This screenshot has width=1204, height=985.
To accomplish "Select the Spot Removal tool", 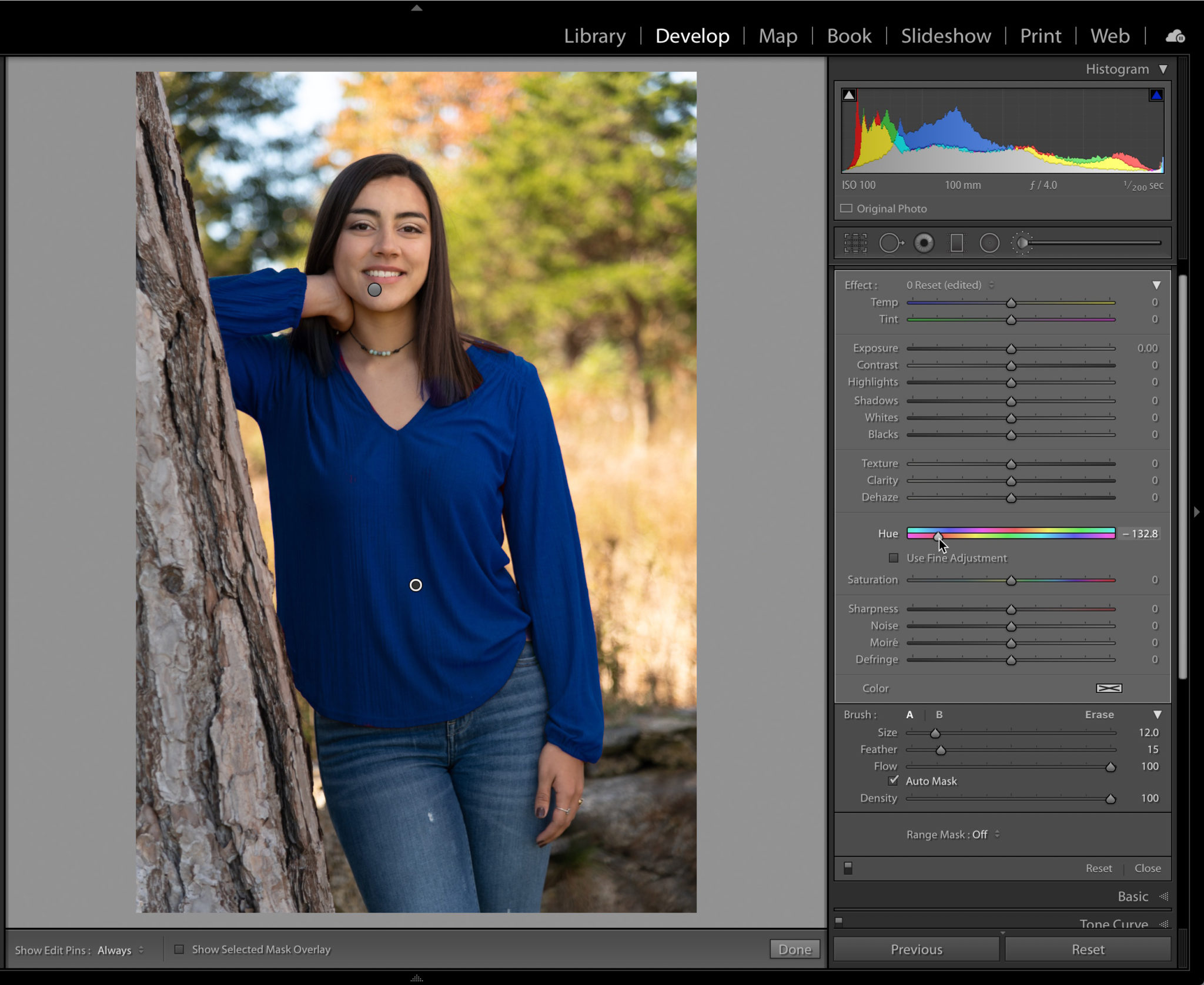I will tap(891, 242).
